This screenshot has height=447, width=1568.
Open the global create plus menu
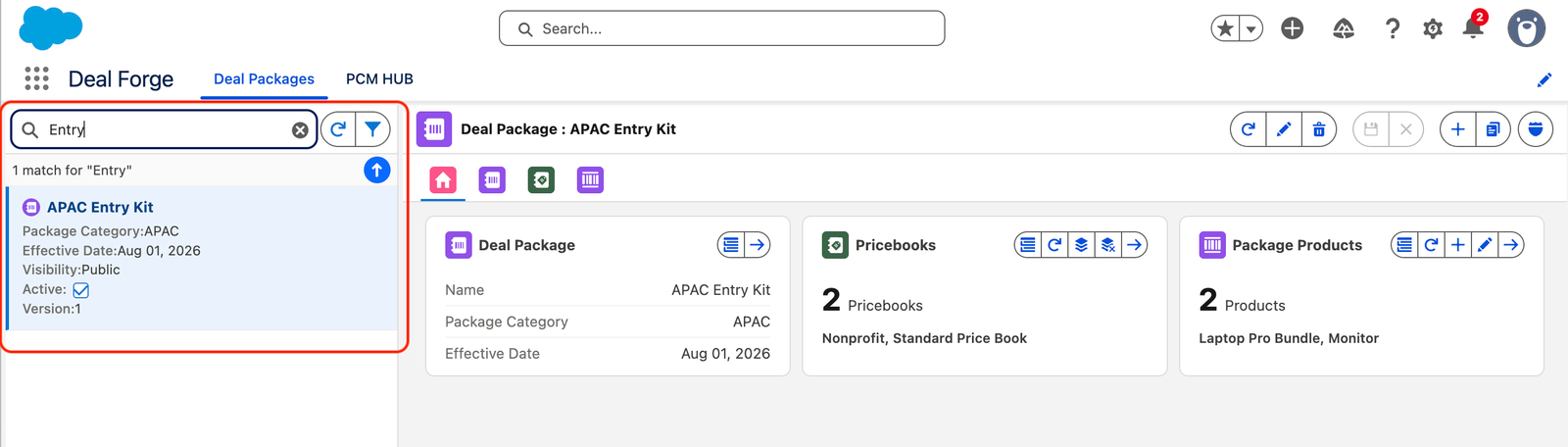click(1293, 28)
